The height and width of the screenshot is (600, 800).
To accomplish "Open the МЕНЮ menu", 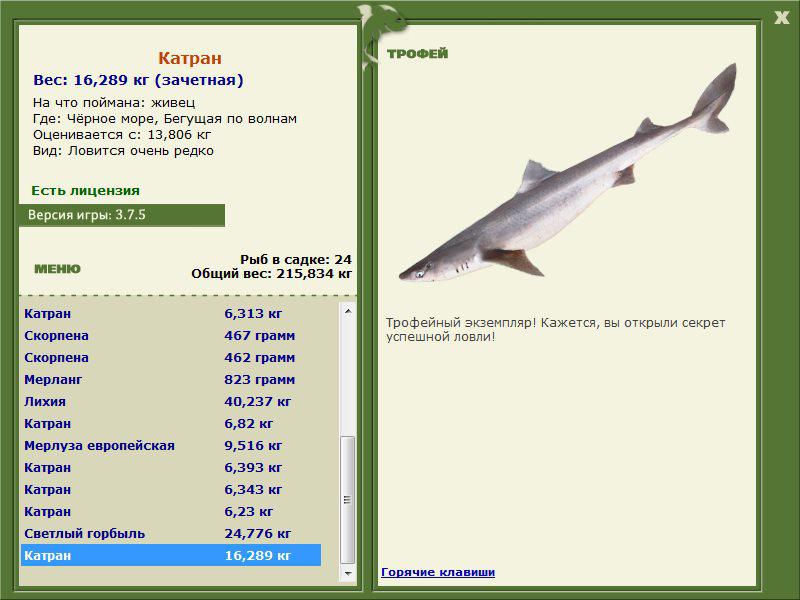I will 57,269.
